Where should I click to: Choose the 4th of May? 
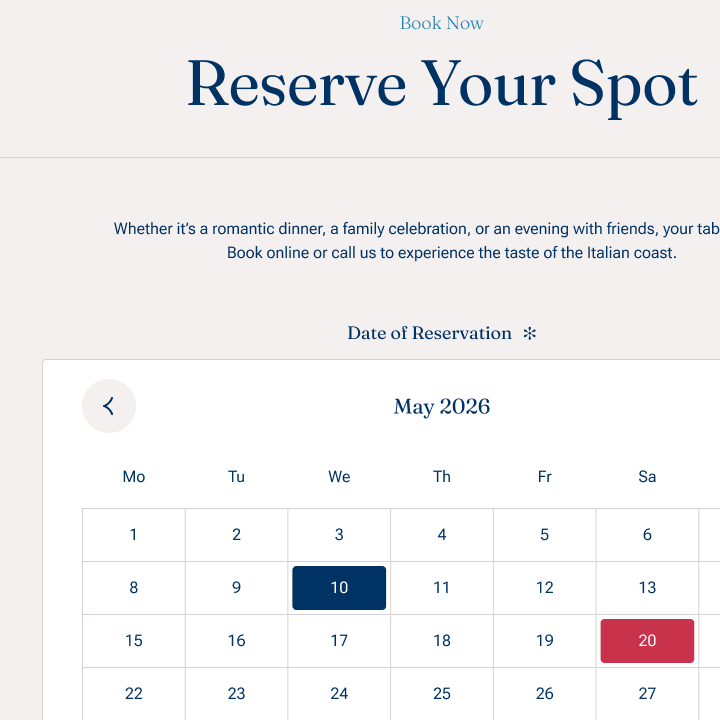[x=442, y=535]
